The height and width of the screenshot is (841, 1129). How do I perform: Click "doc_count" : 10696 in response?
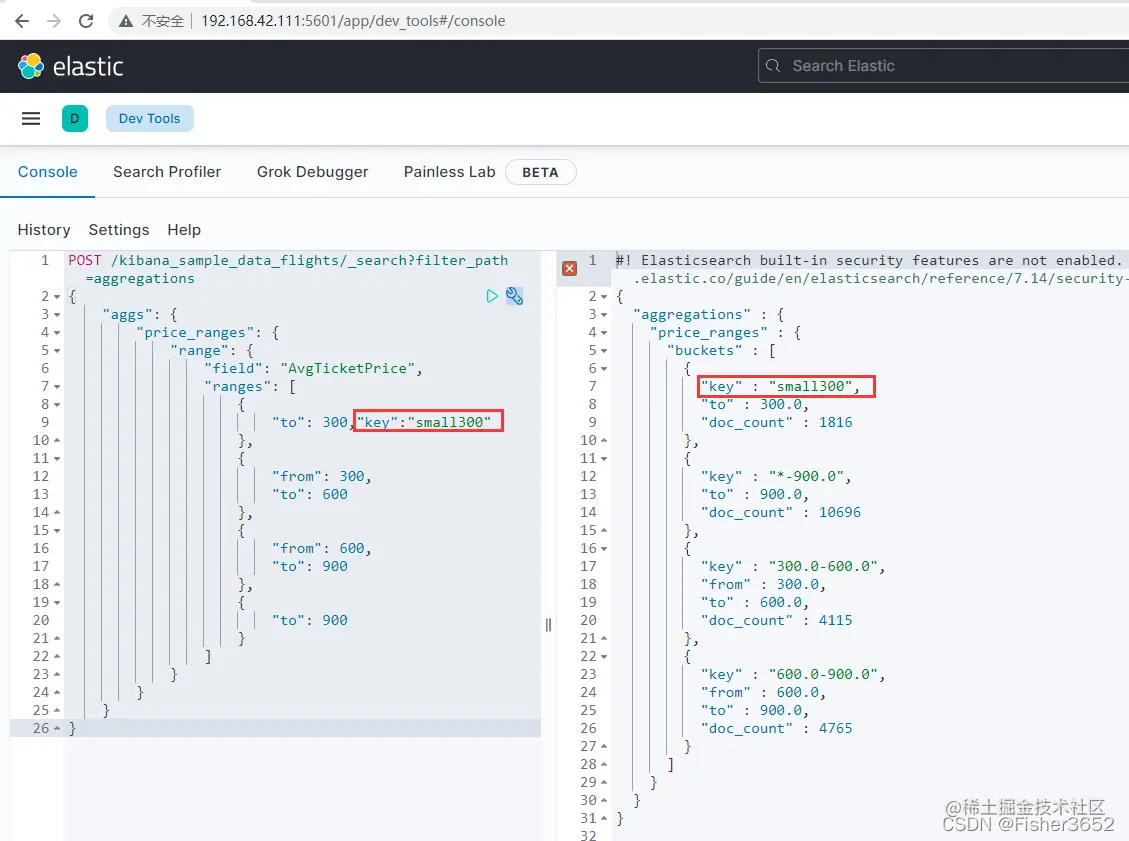tap(781, 512)
